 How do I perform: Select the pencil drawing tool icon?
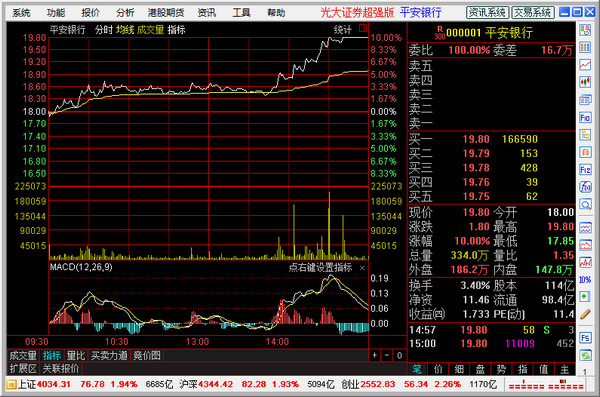coord(585,314)
